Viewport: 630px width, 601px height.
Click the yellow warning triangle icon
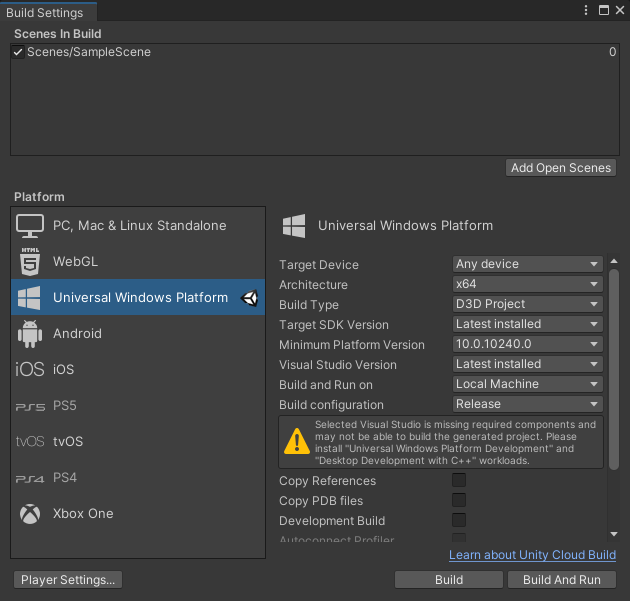click(x=297, y=442)
